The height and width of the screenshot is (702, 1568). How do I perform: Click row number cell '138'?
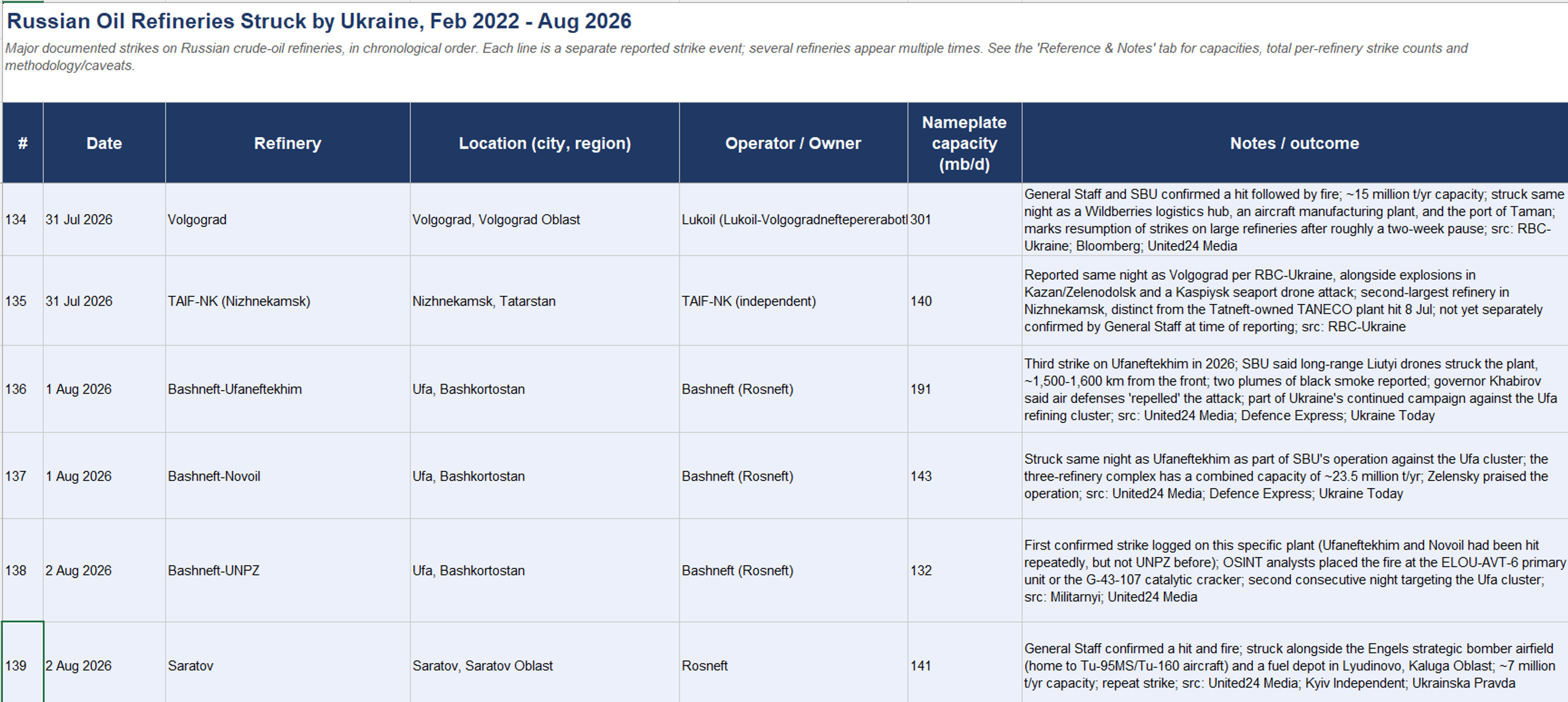(x=22, y=570)
